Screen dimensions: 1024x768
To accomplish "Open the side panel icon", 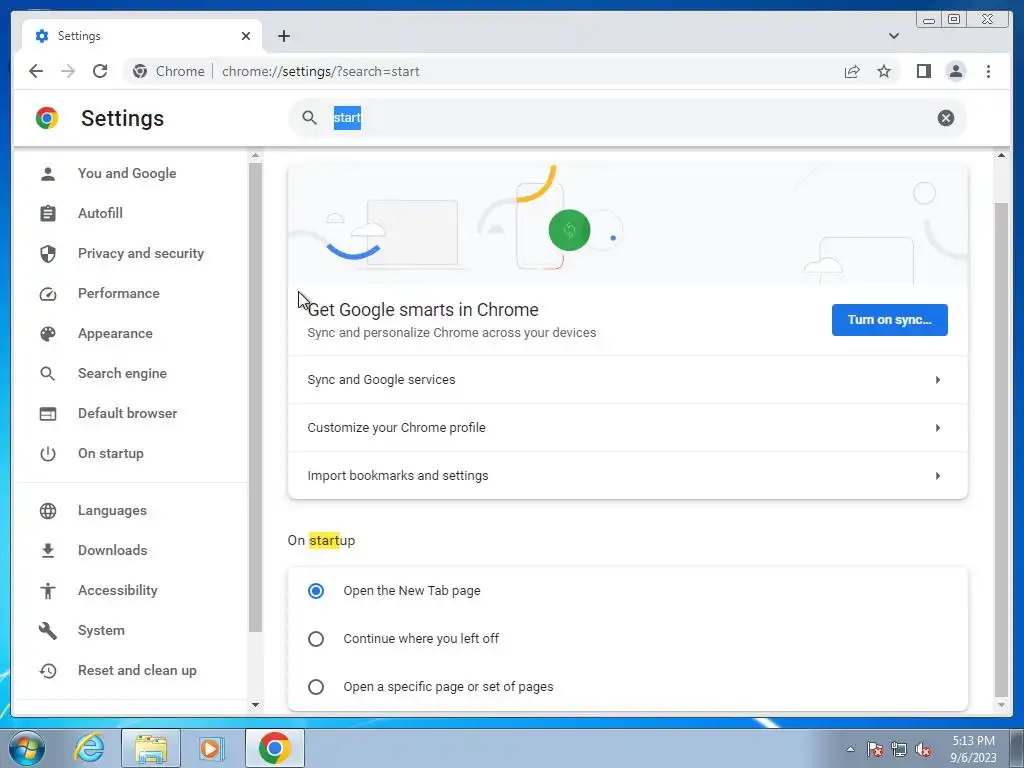I will [923, 71].
